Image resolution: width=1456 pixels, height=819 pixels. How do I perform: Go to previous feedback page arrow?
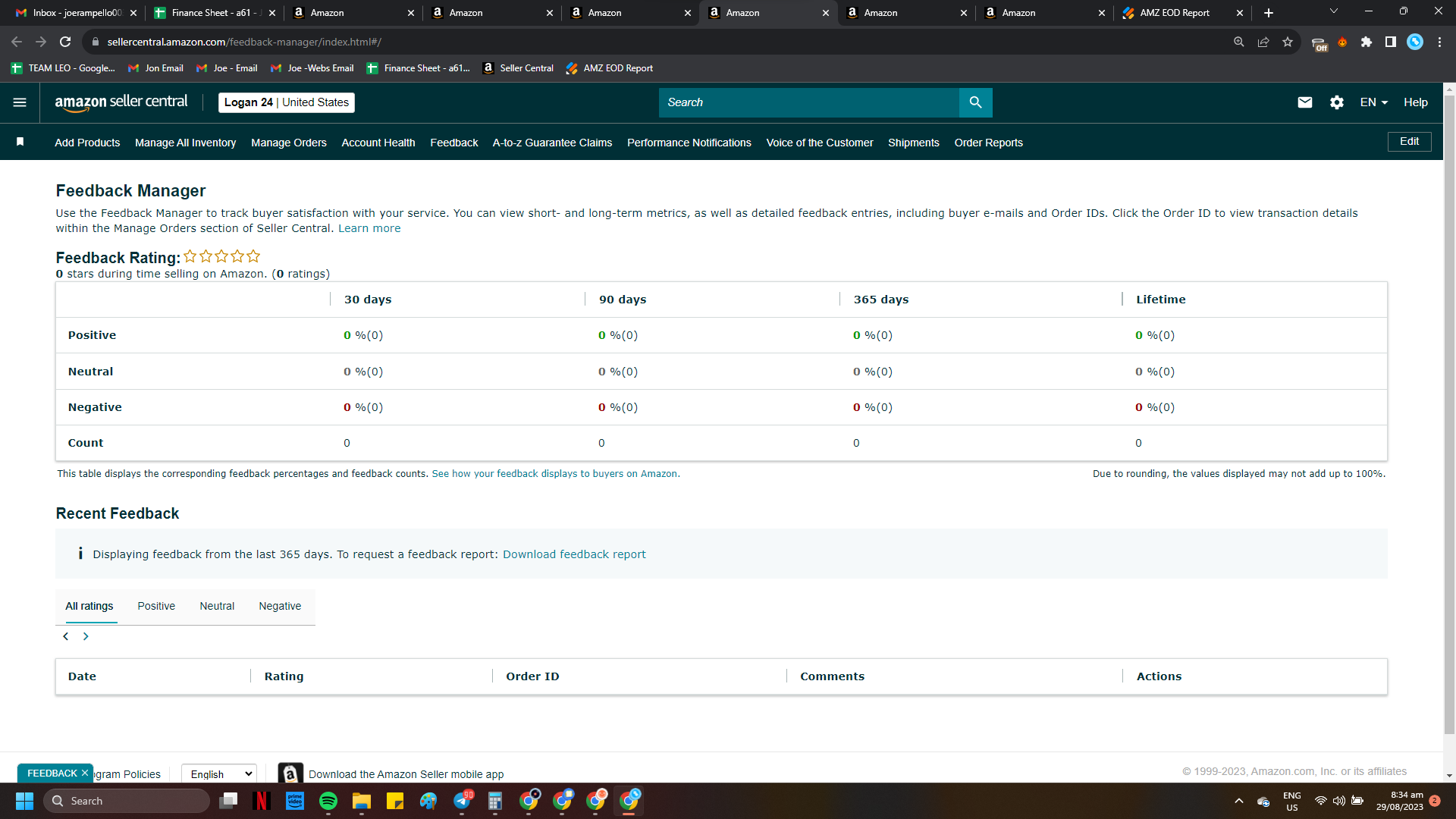(x=66, y=636)
